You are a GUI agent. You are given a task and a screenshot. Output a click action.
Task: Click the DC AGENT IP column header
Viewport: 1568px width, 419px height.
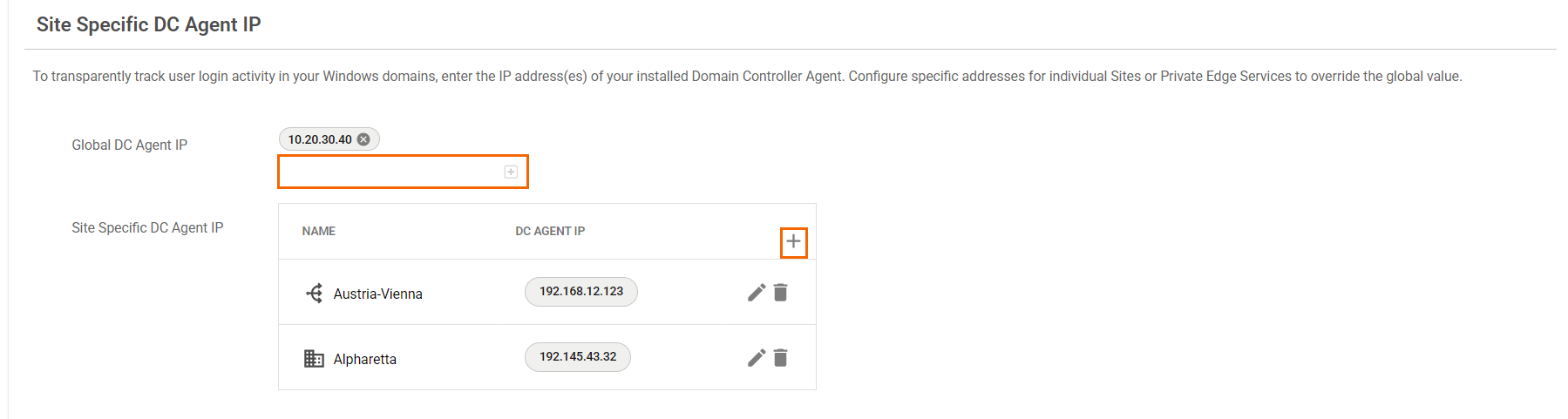click(550, 231)
